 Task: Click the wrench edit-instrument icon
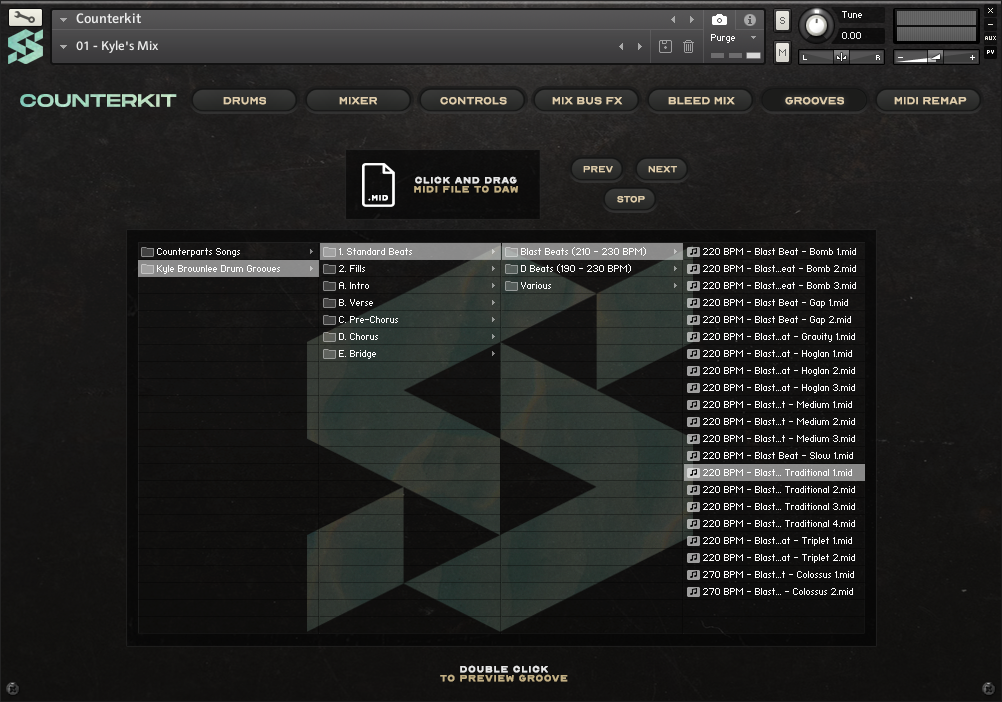tap(25, 17)
